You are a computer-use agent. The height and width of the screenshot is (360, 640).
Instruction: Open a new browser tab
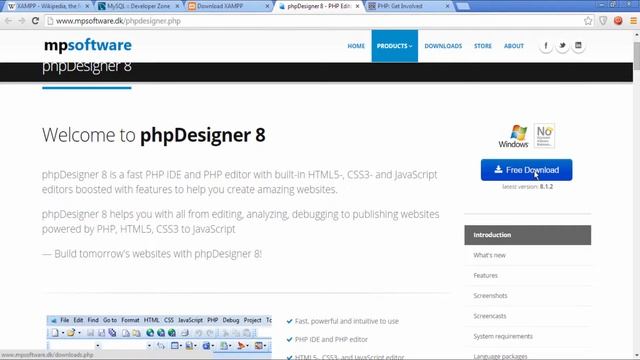tap(462, 6)
